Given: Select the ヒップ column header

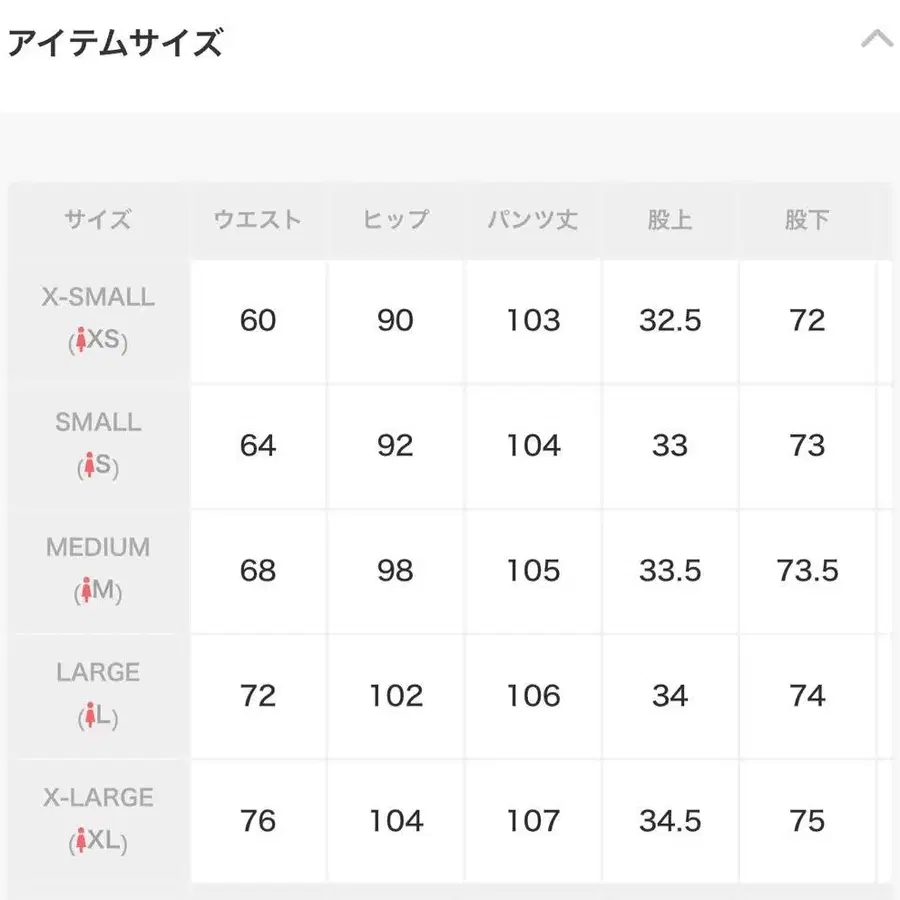Looking at the screenshot, I should coord(395,220).
